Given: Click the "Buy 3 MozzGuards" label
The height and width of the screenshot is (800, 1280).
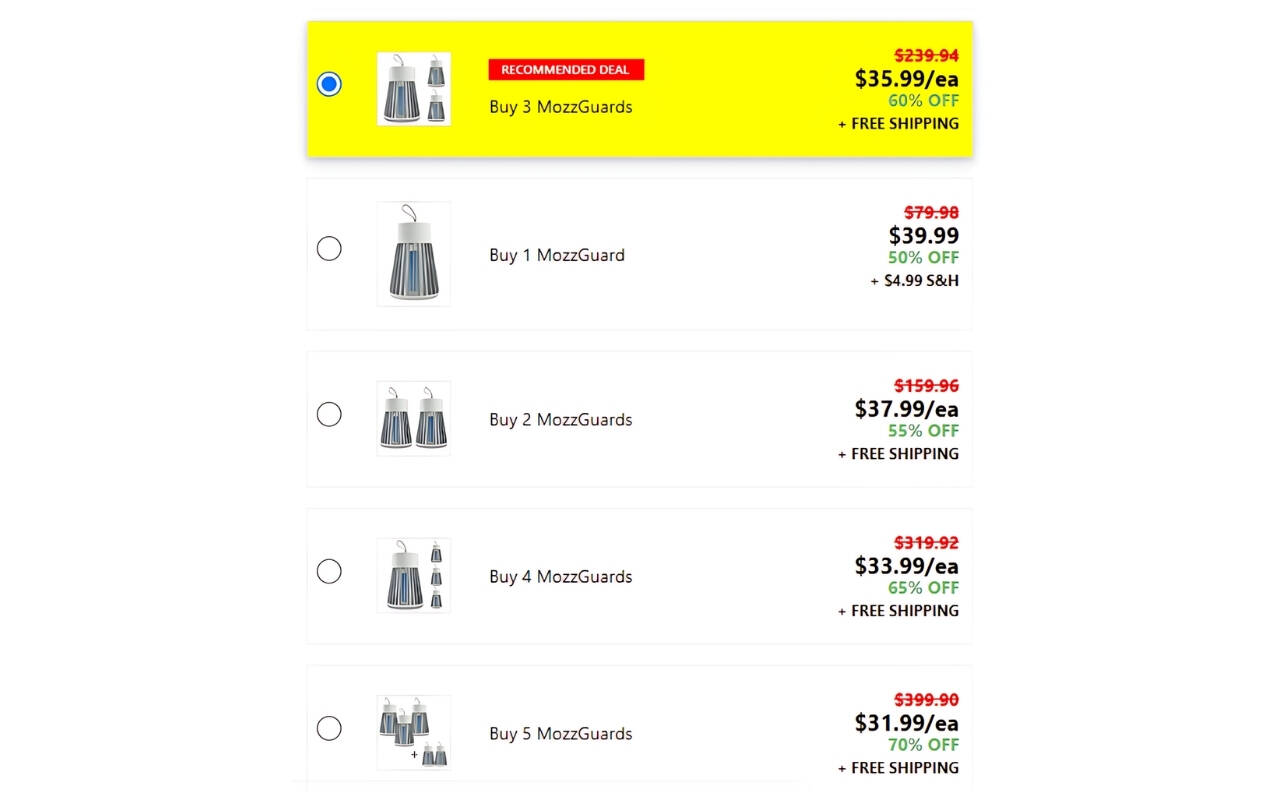Looking at the screenshot, I should 561,107.
